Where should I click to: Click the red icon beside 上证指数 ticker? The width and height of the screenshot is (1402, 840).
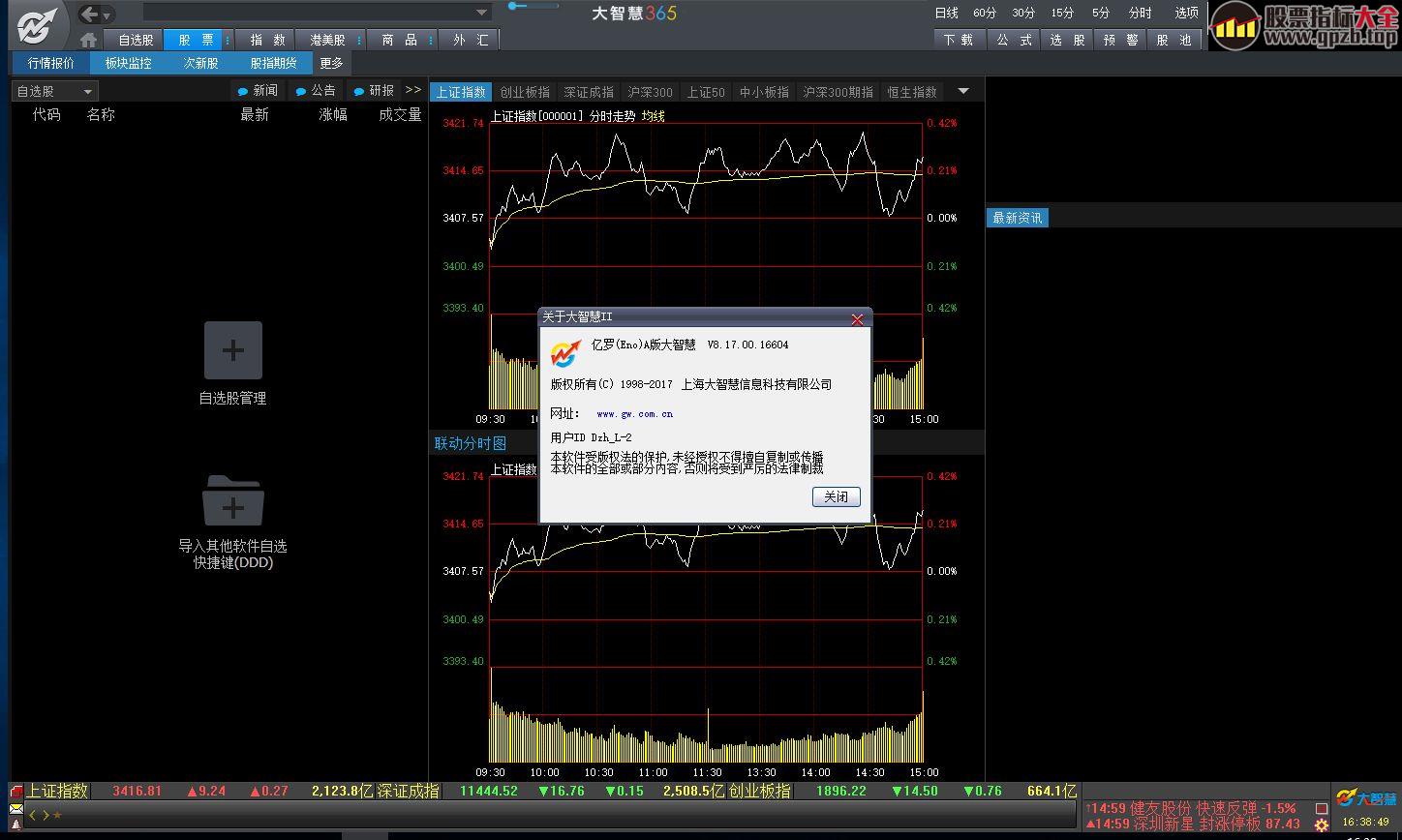click(x=15, y=792)
